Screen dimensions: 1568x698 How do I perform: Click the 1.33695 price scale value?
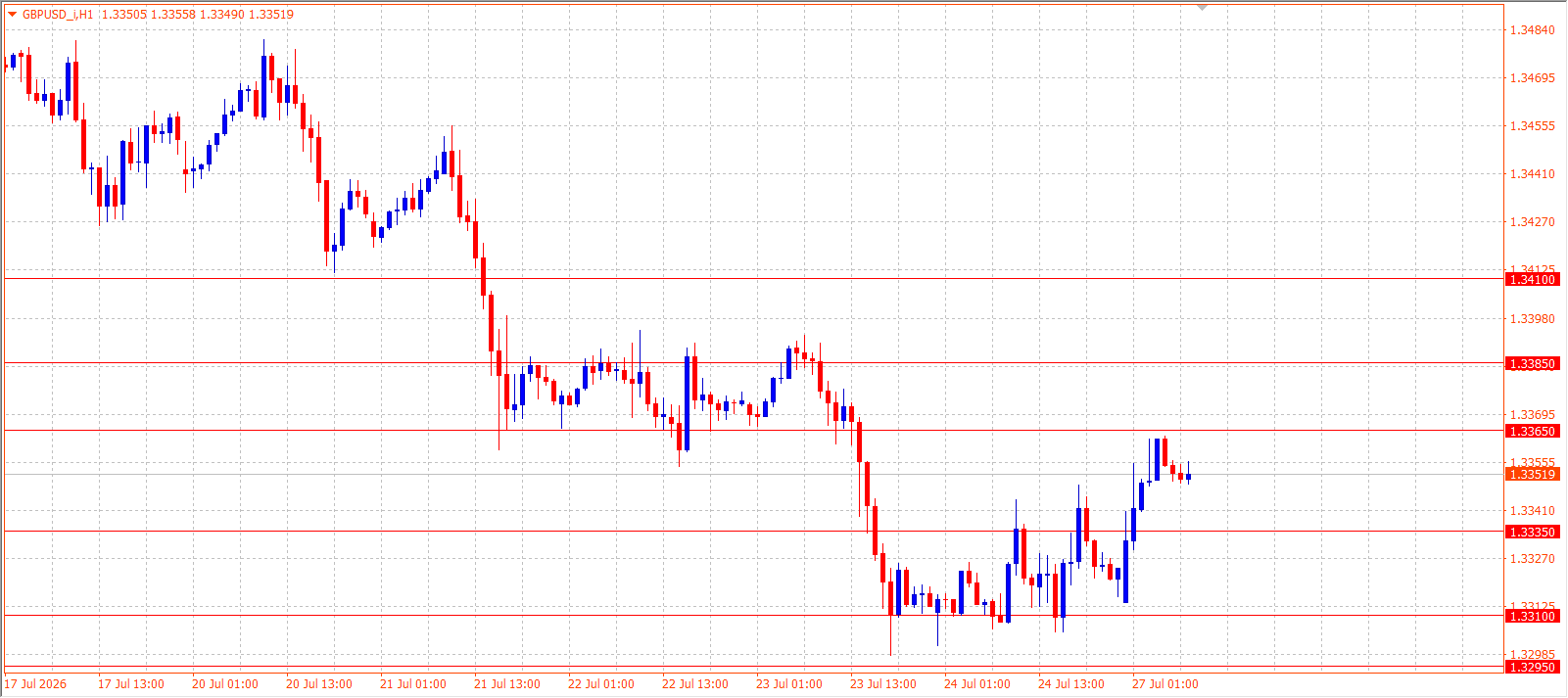pyautogui.click(x=1532, y=415)
